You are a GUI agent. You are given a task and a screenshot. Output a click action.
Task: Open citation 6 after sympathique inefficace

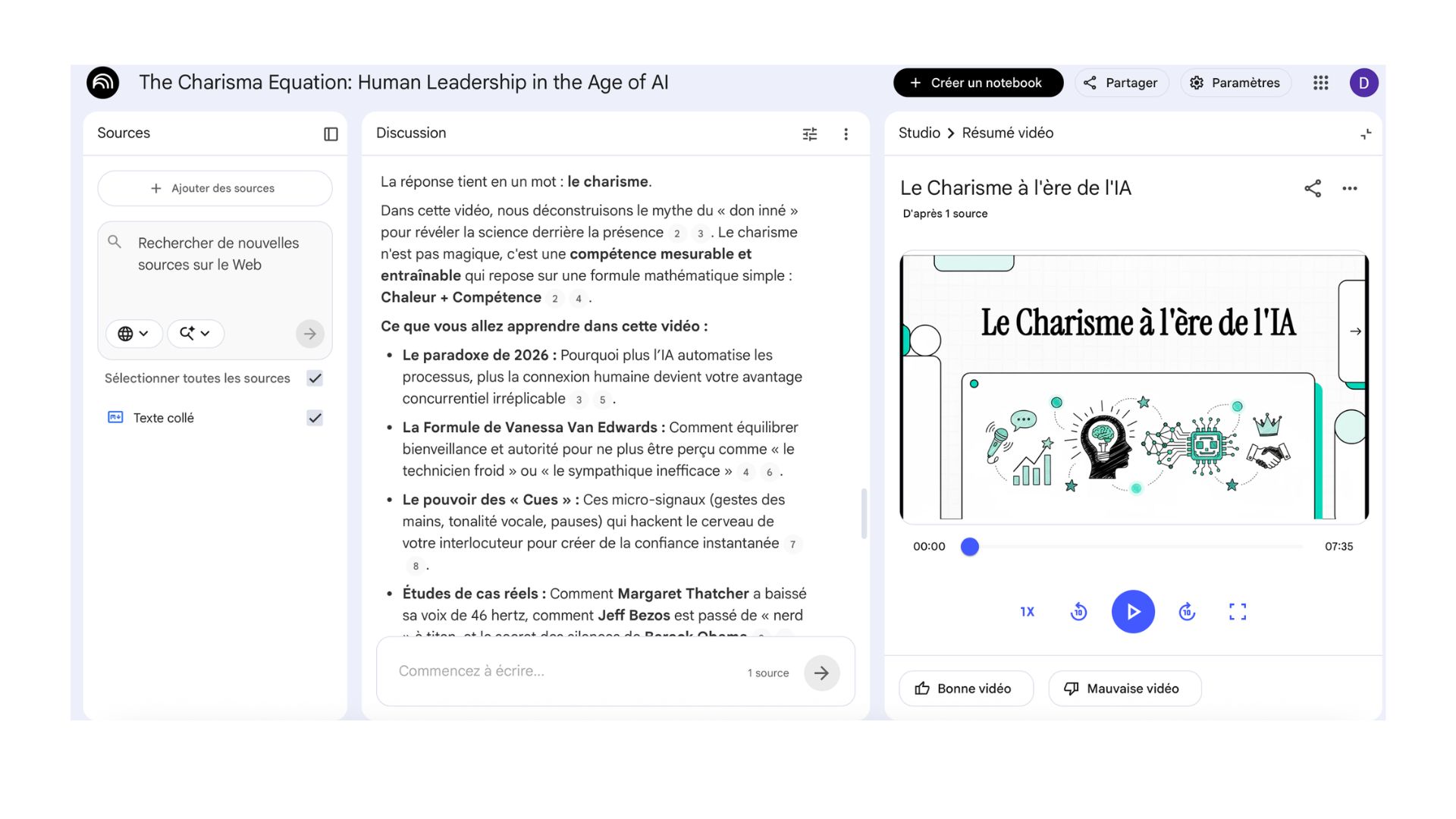(x=769, y=472)
